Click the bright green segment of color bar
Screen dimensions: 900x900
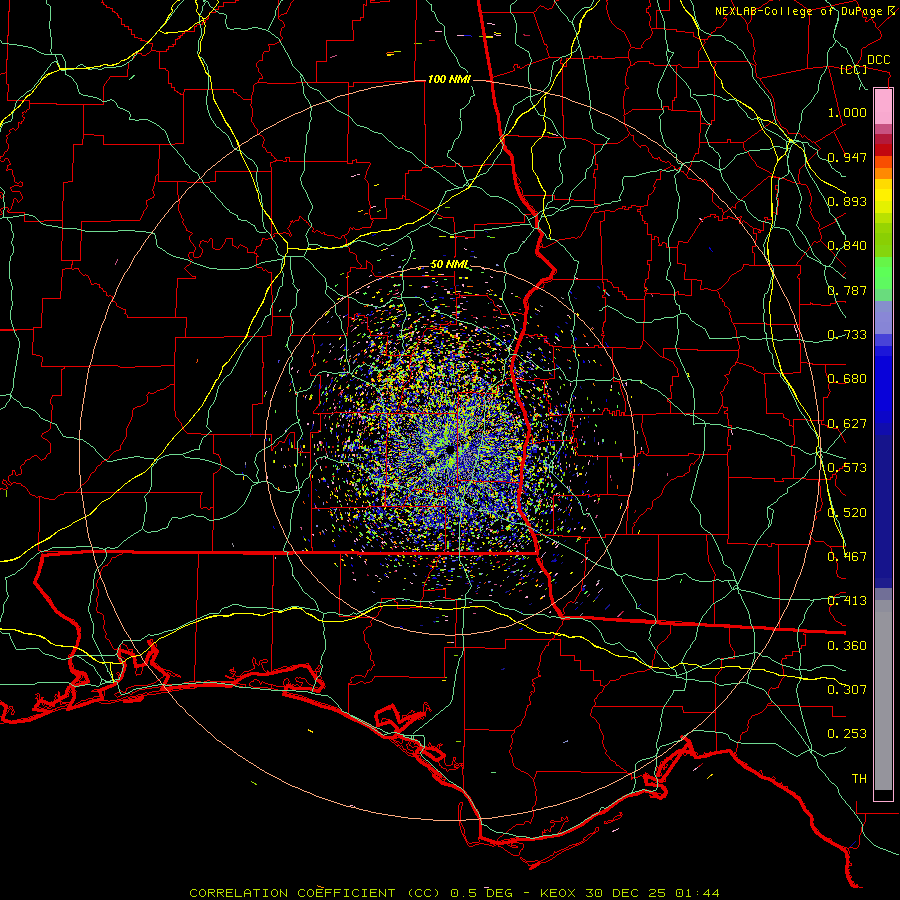[883, 272]
